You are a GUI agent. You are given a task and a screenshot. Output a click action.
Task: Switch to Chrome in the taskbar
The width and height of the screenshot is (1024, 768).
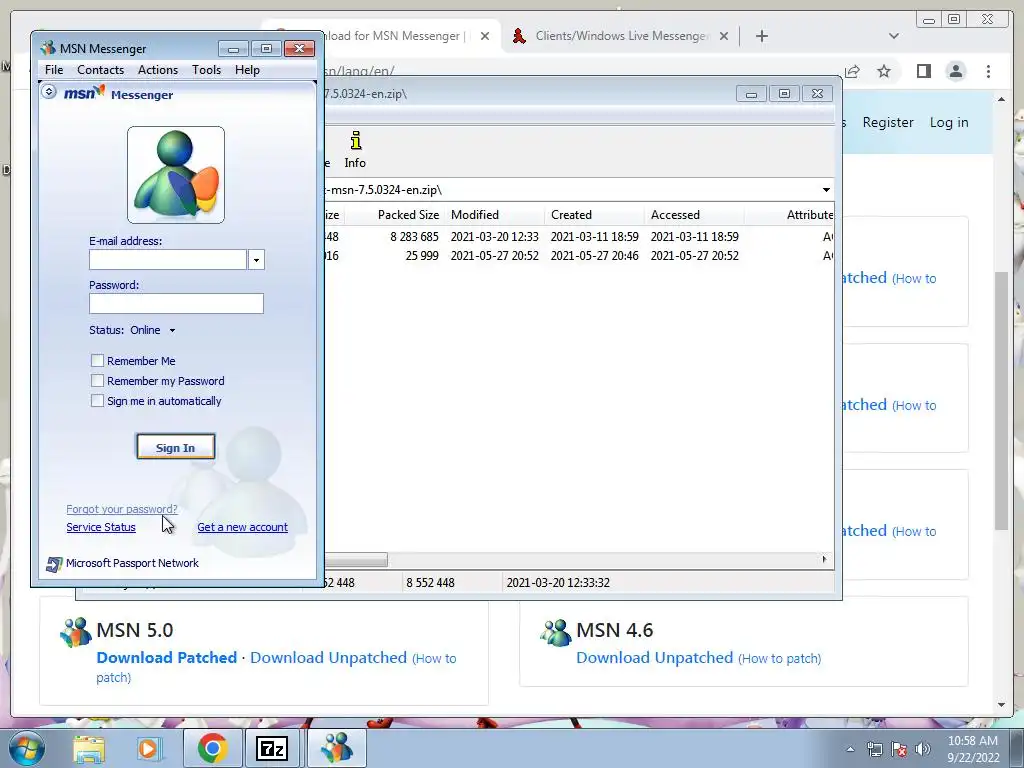(x=212, y=748)
